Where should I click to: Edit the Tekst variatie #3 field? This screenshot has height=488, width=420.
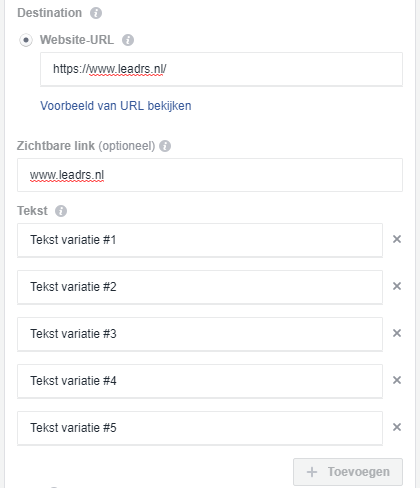click(x=200, y=334)
